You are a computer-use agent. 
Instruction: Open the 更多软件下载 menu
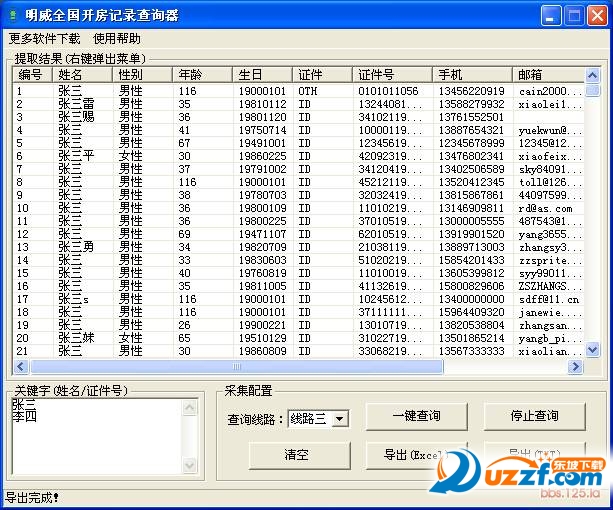(x=44, y=39)
